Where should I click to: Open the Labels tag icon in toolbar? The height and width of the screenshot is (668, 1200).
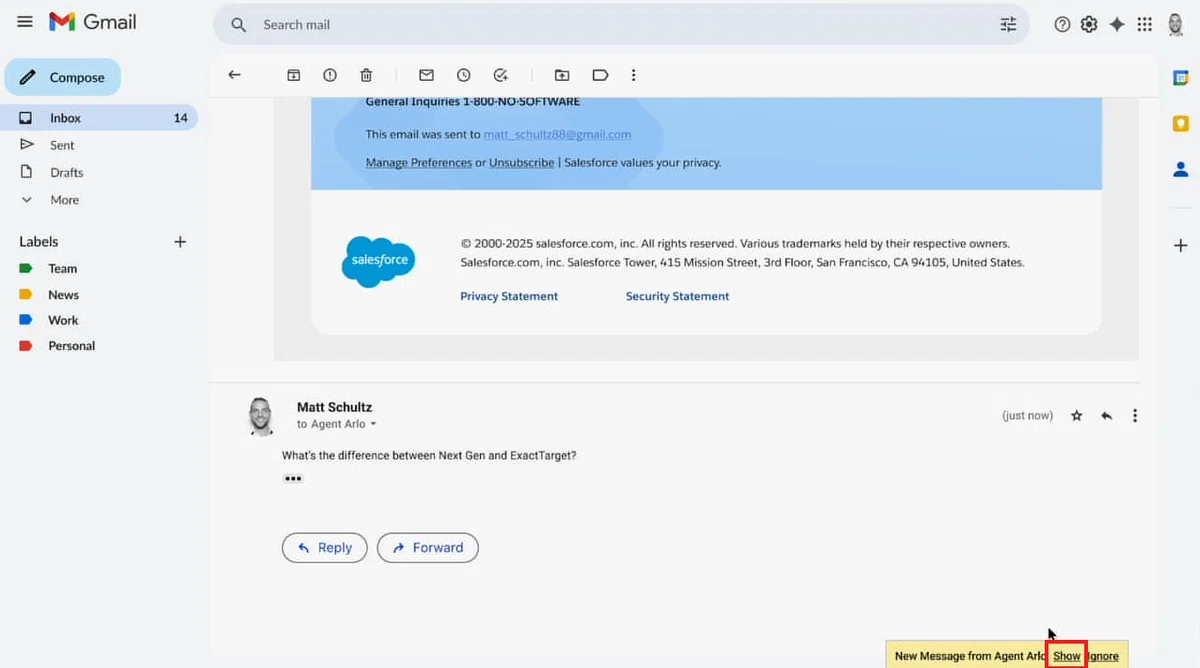[x=600, y=75]
